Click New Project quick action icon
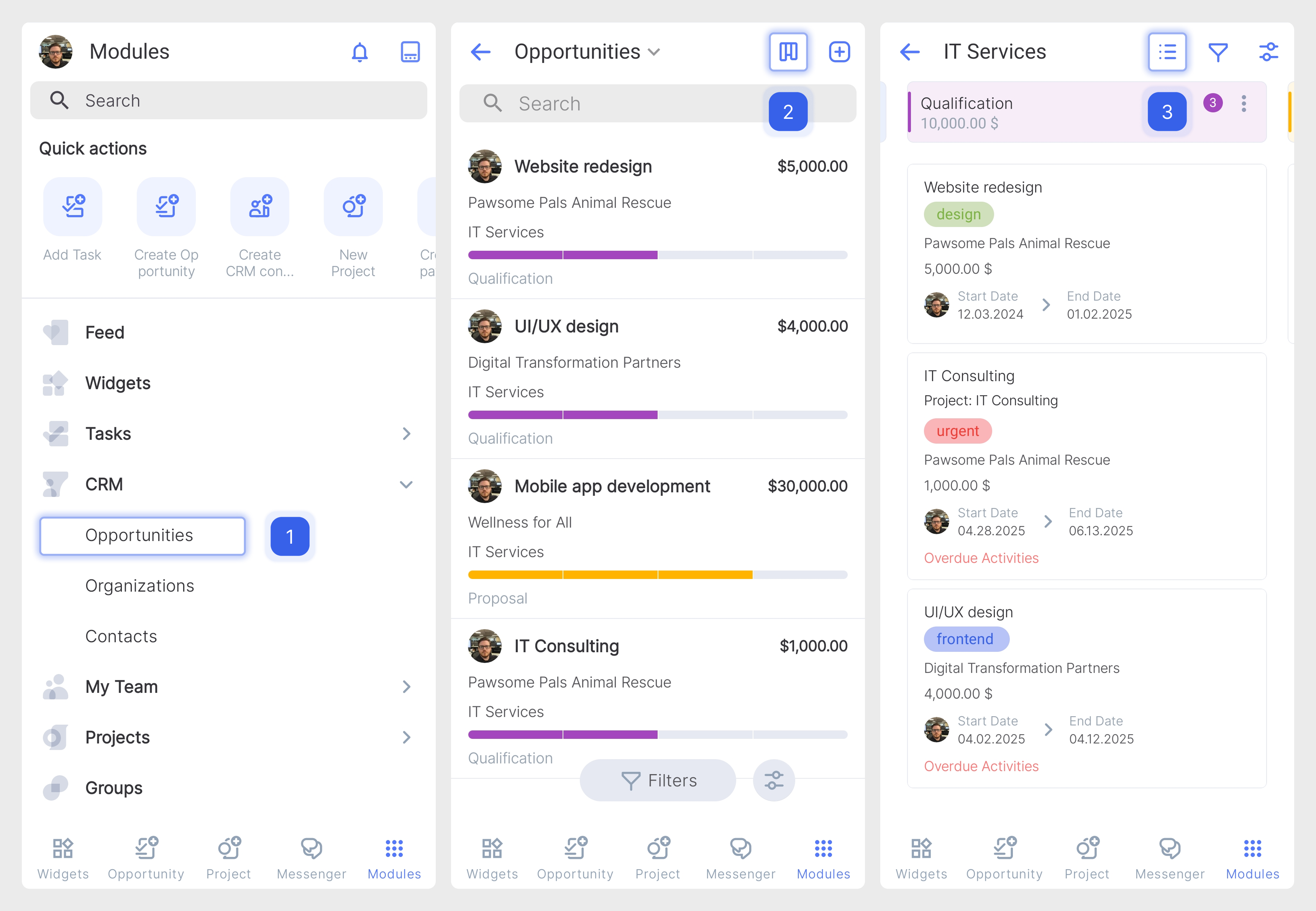The image size is (1316, 911). pyautogui.click(x=353, y=207)
